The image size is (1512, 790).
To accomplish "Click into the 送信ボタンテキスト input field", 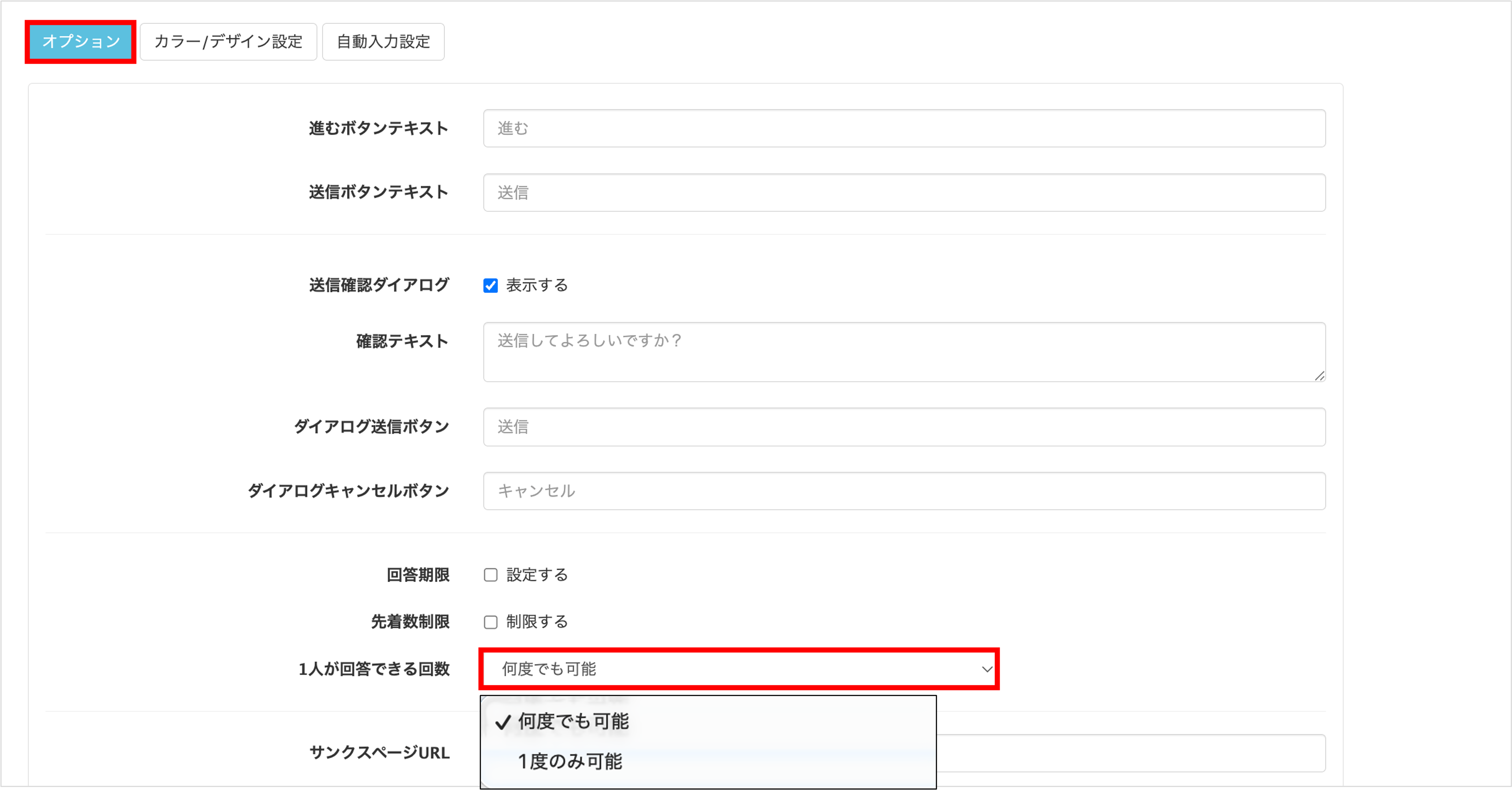I will 904,193.
